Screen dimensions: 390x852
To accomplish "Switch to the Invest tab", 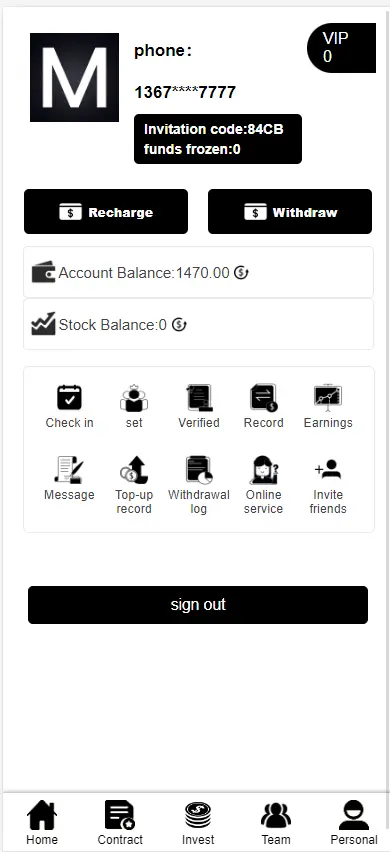I will click(198, 823).
